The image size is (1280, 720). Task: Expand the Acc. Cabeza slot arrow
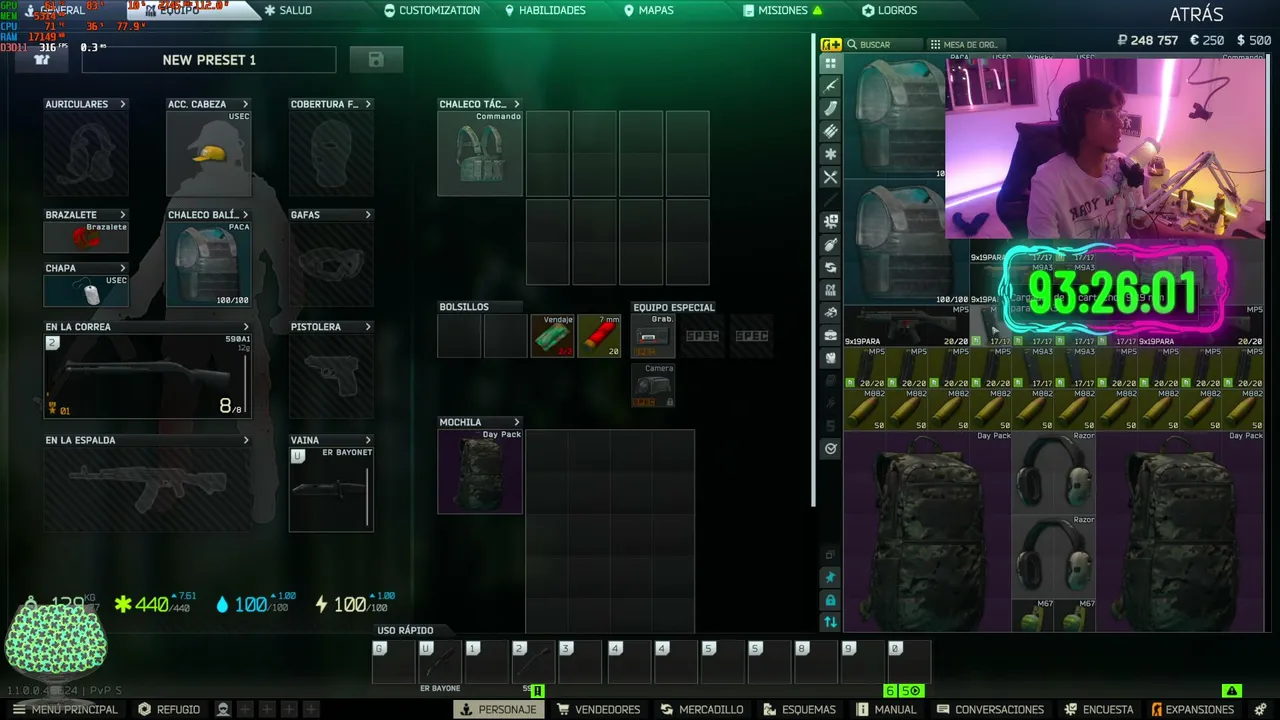click(245, 104)
